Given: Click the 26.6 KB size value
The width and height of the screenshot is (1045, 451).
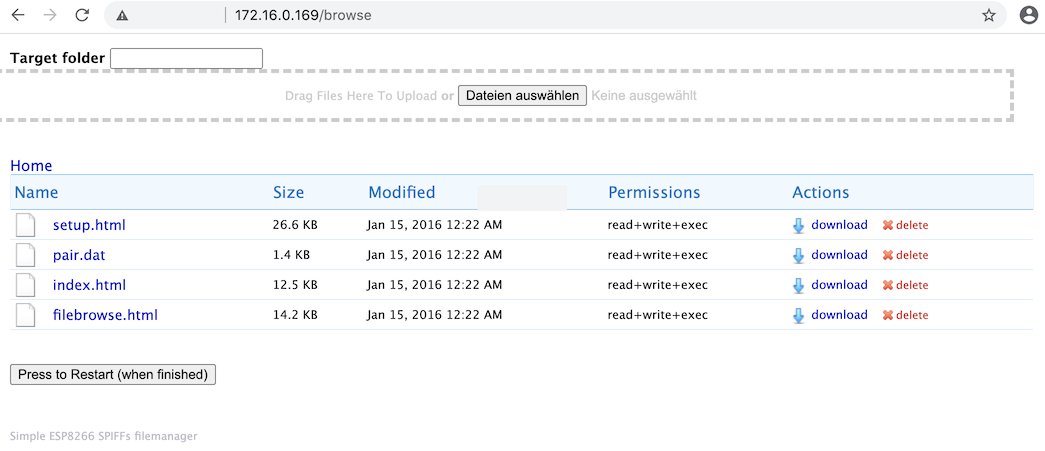Looking at the screenshot, I should click(295, 225).
